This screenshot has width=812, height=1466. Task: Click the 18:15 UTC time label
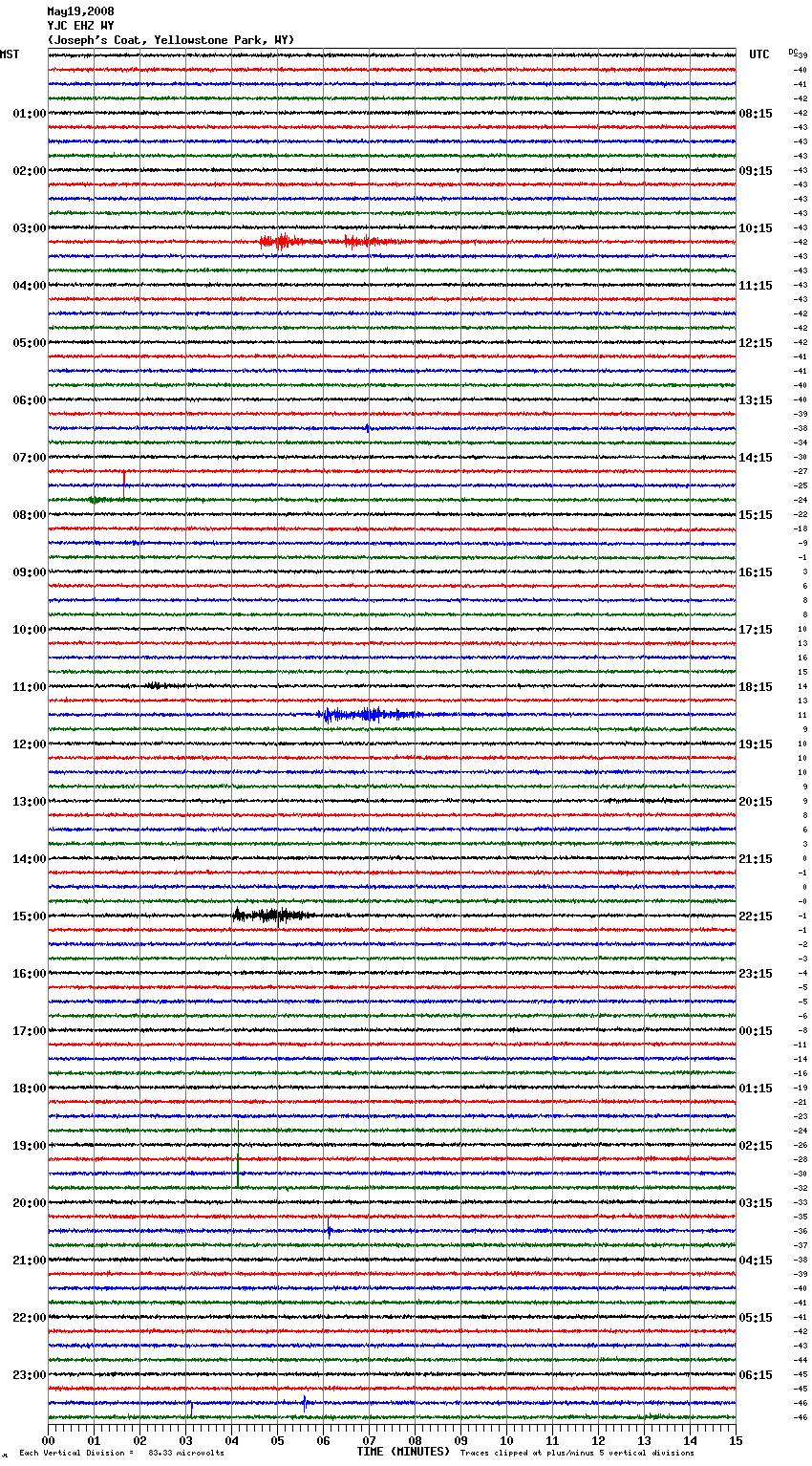point(756,687)
